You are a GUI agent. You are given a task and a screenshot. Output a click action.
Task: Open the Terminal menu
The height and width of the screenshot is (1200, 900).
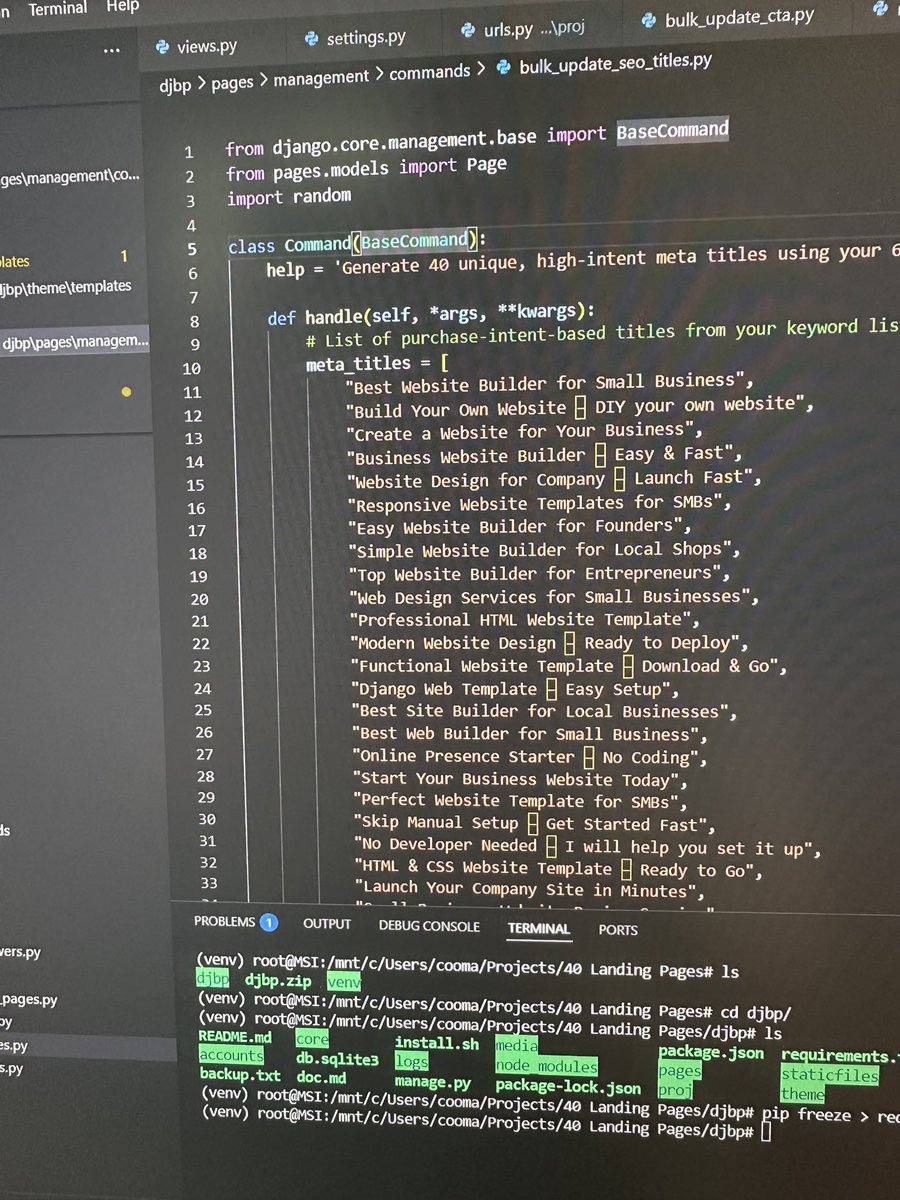(x=58, y=9)
